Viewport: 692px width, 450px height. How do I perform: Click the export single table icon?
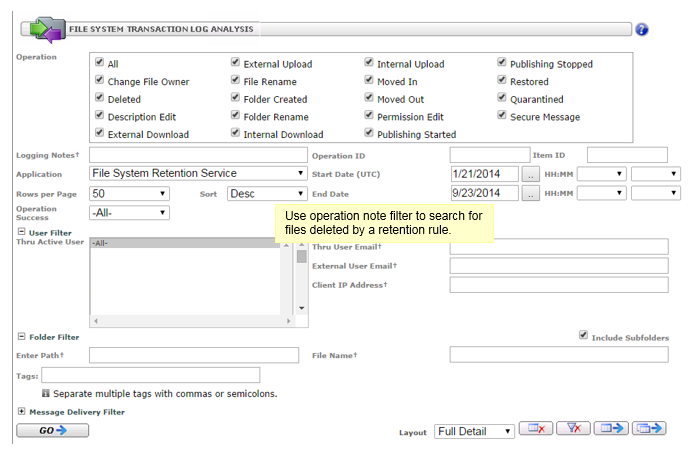click(611, 429)
